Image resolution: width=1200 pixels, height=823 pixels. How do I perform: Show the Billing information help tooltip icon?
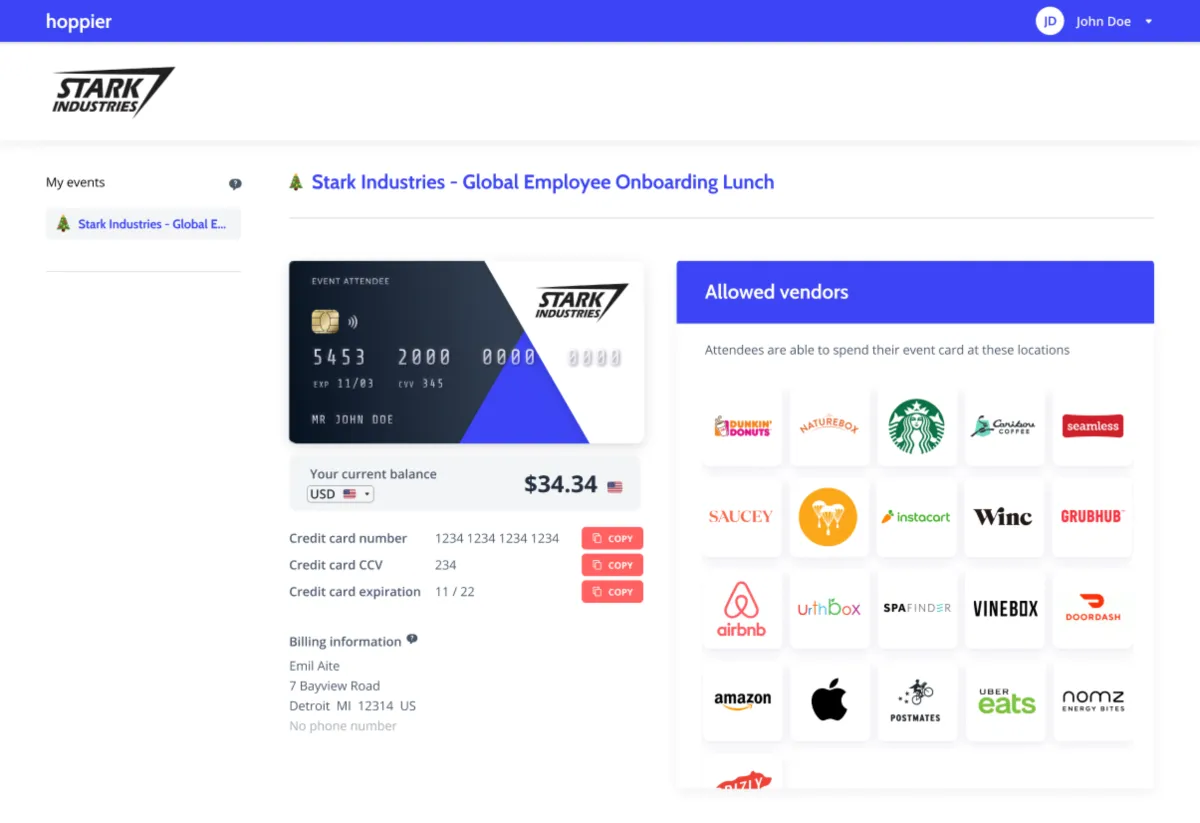(412, 640)
